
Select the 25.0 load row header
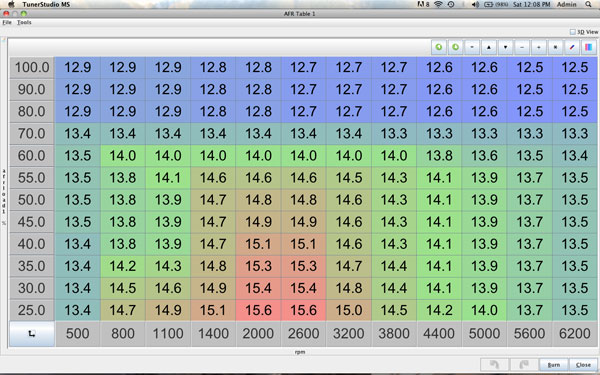point(32,310)
